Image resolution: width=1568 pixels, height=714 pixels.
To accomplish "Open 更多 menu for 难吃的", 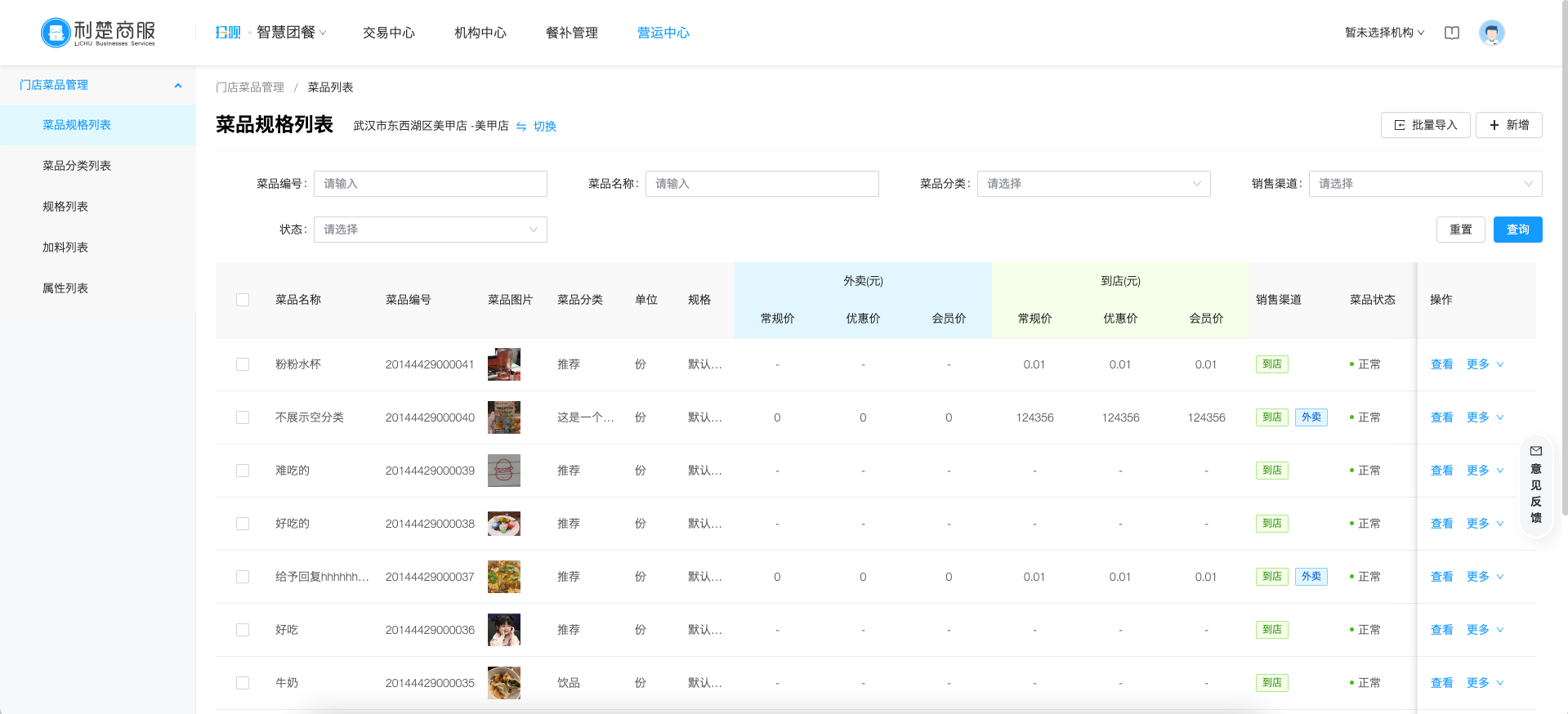I will (x=1485, y=471).
